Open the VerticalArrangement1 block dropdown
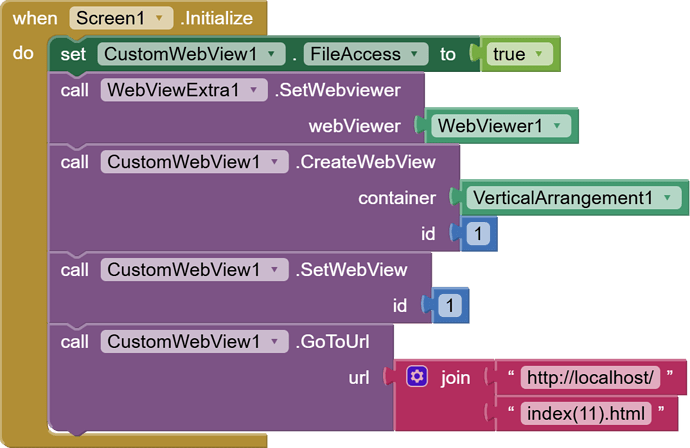The image size is (690, 448). 669,198
